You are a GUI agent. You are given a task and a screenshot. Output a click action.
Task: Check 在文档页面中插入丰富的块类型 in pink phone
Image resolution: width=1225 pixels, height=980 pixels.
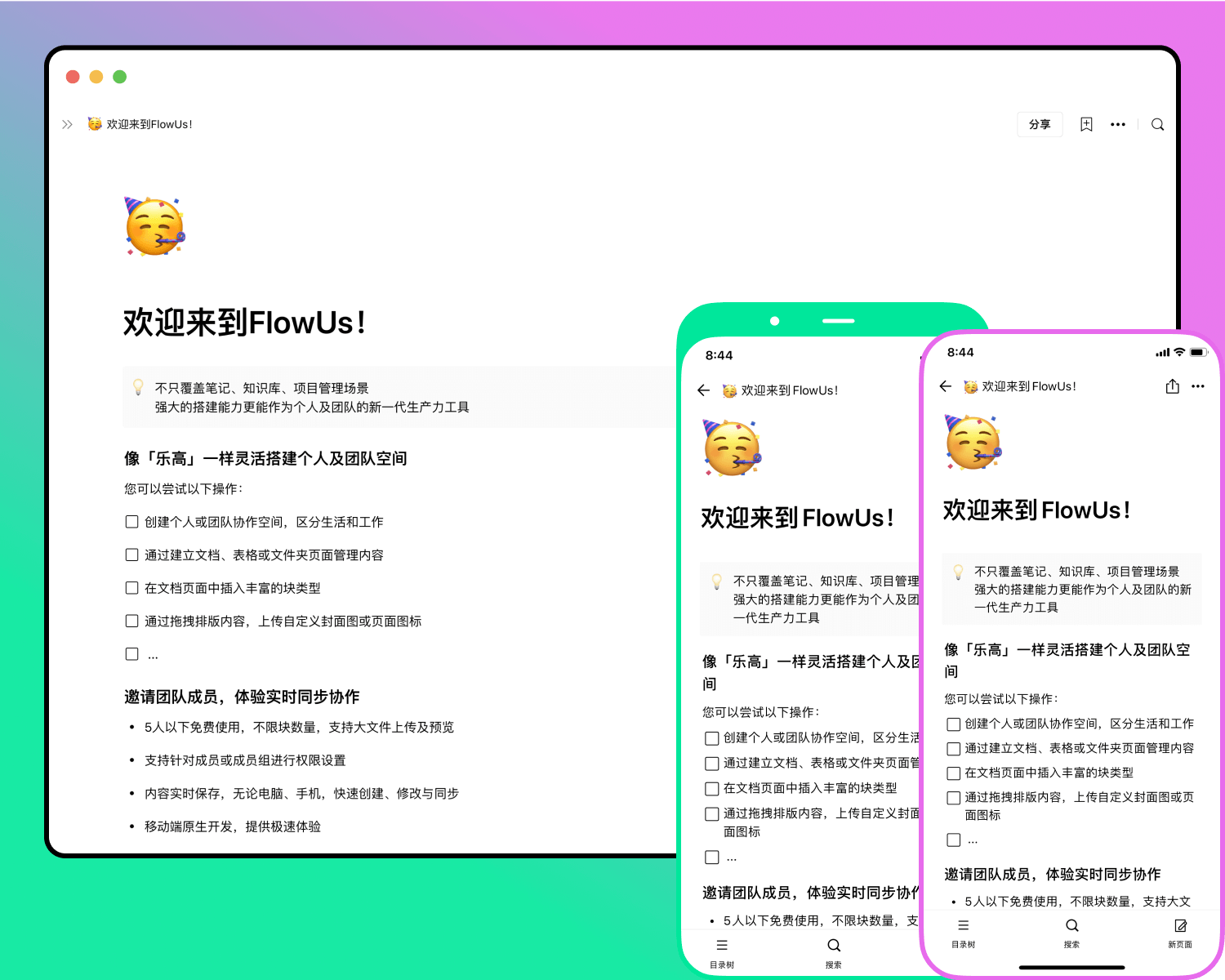(x=953, y=773)
